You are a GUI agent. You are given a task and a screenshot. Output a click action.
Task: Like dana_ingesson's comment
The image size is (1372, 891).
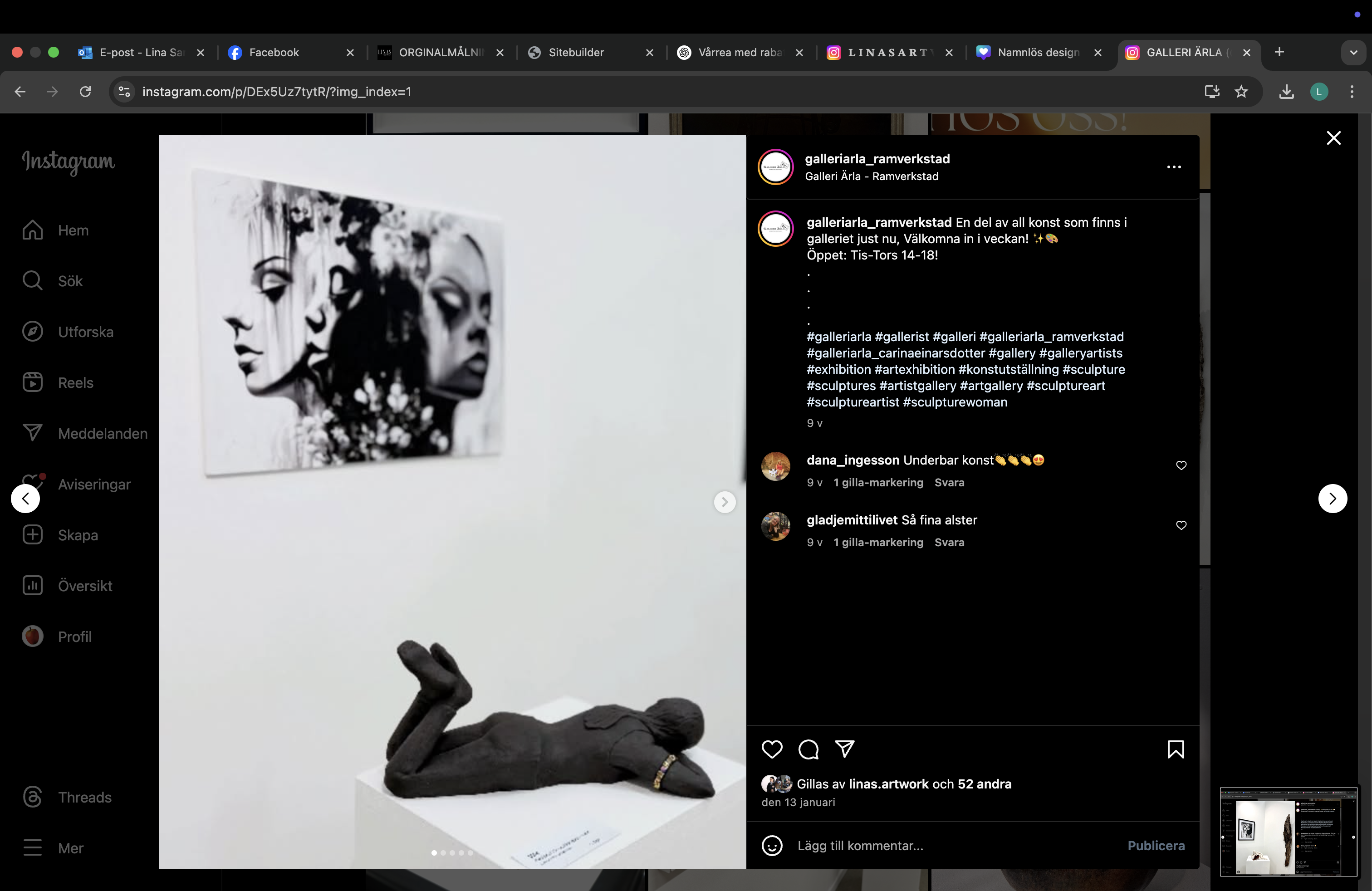(x=1181, y=465)
